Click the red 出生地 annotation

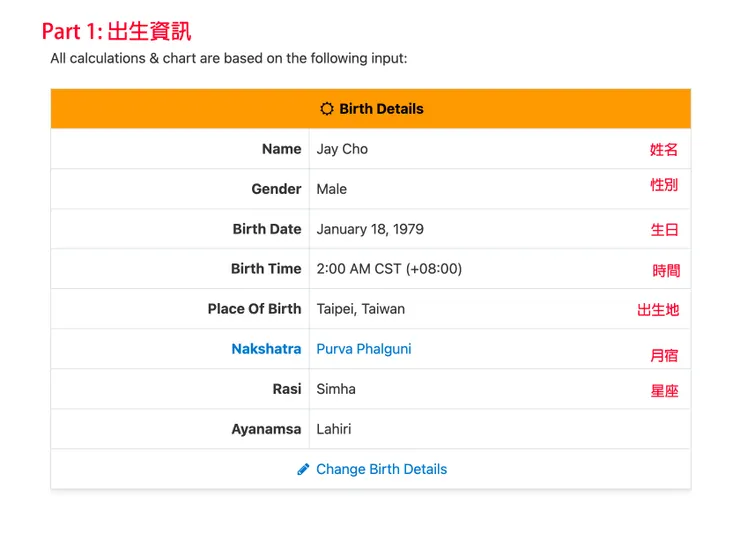point(658,310)
